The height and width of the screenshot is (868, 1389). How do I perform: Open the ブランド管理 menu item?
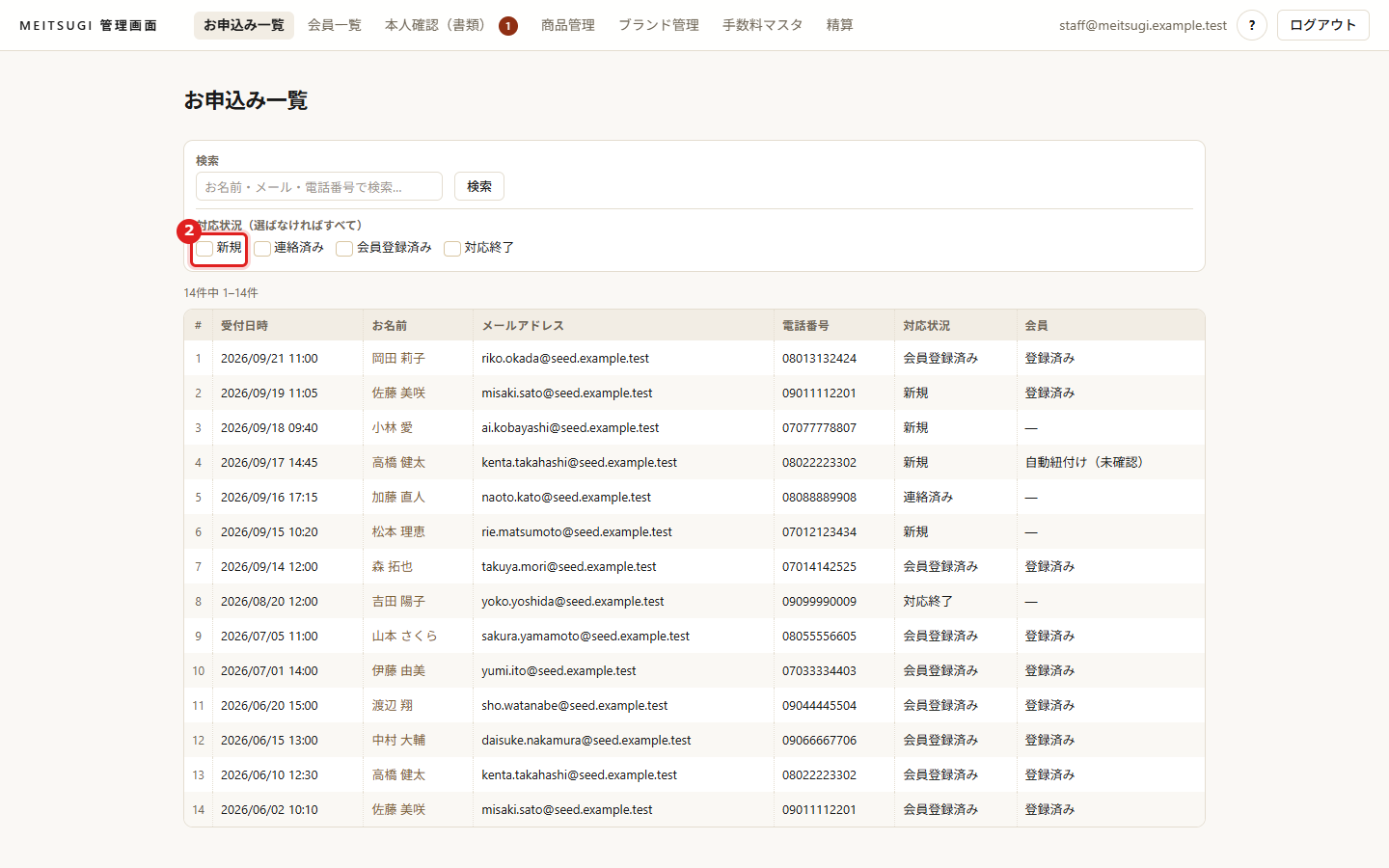pos(659,25)
